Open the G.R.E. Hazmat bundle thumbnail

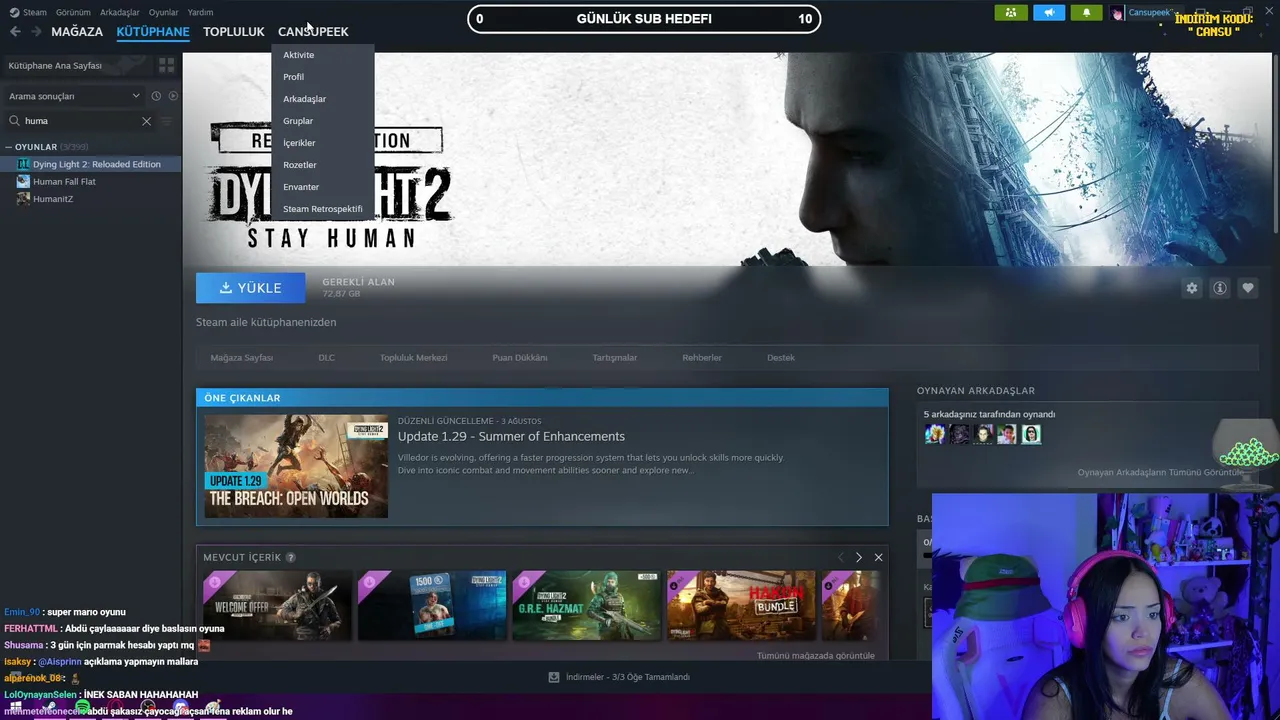(587, 606)
